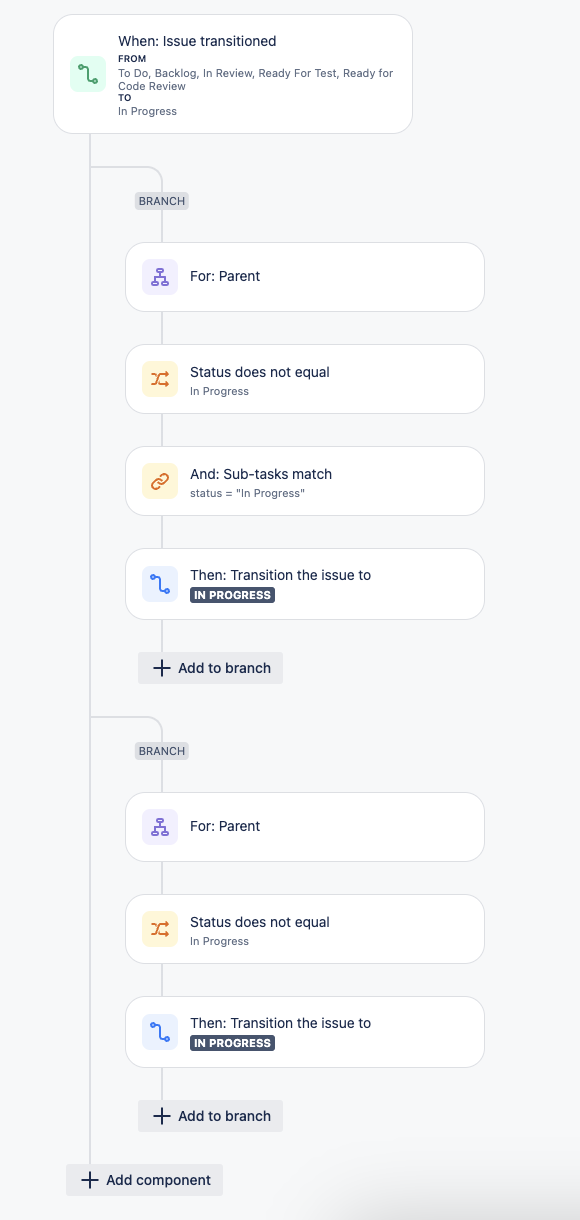Viewport: 580px width, 1220px height.
Task: Click the IN PROGRESS status lozenge
Action: [x=232, y=594]
